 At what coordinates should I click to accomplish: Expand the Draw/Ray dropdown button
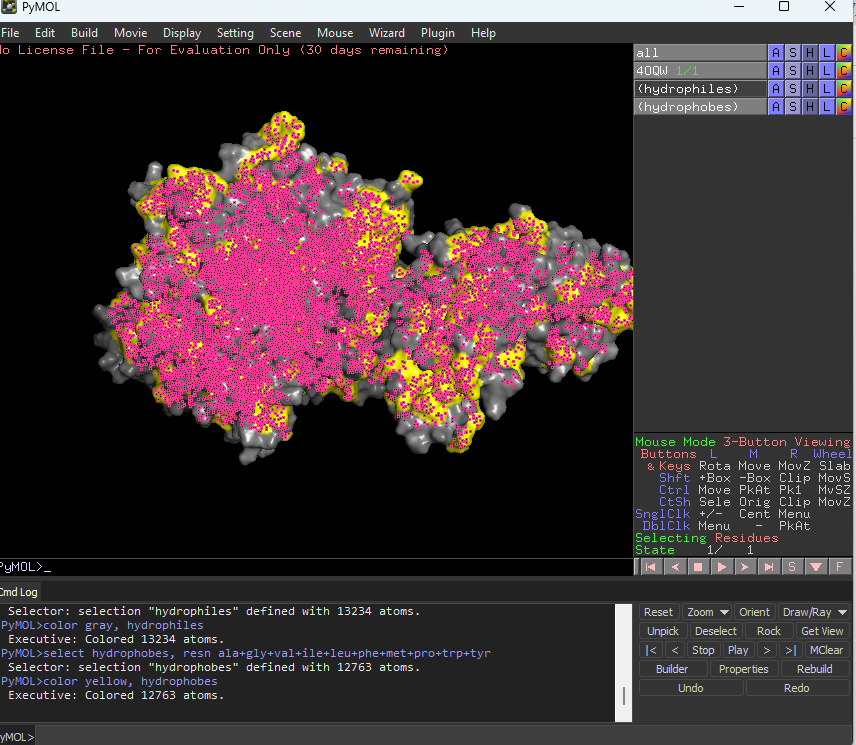point(815,612)
